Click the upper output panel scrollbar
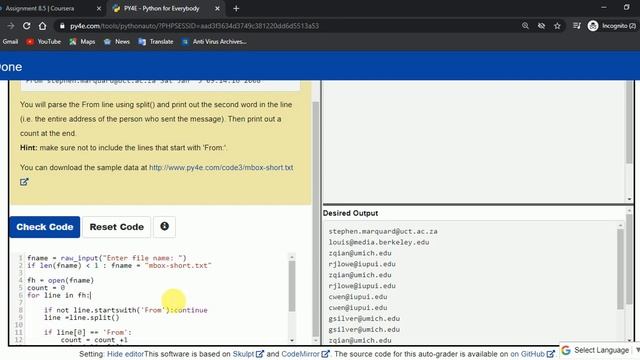This screenshot has height=360, width=640. pos(629,122)
